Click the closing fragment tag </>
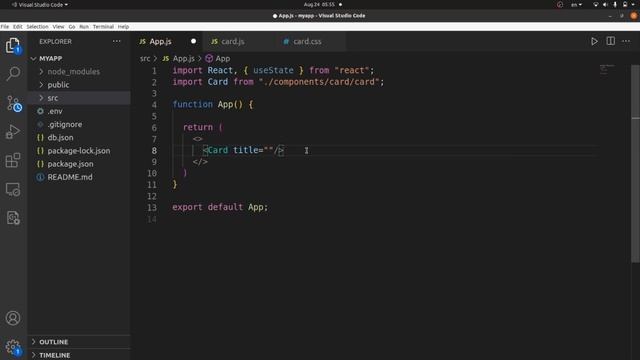The height and width of the screenshot is (360, 640). click(x=200, y=162)
